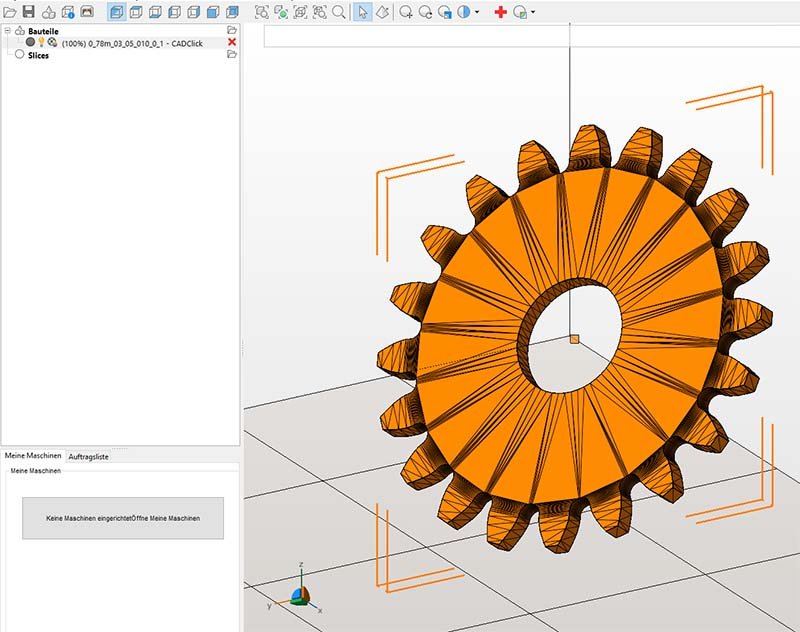Toggle the grey circle on the part row
The width and height of the screenshot is (800, 632).
[x=30, y=42]
